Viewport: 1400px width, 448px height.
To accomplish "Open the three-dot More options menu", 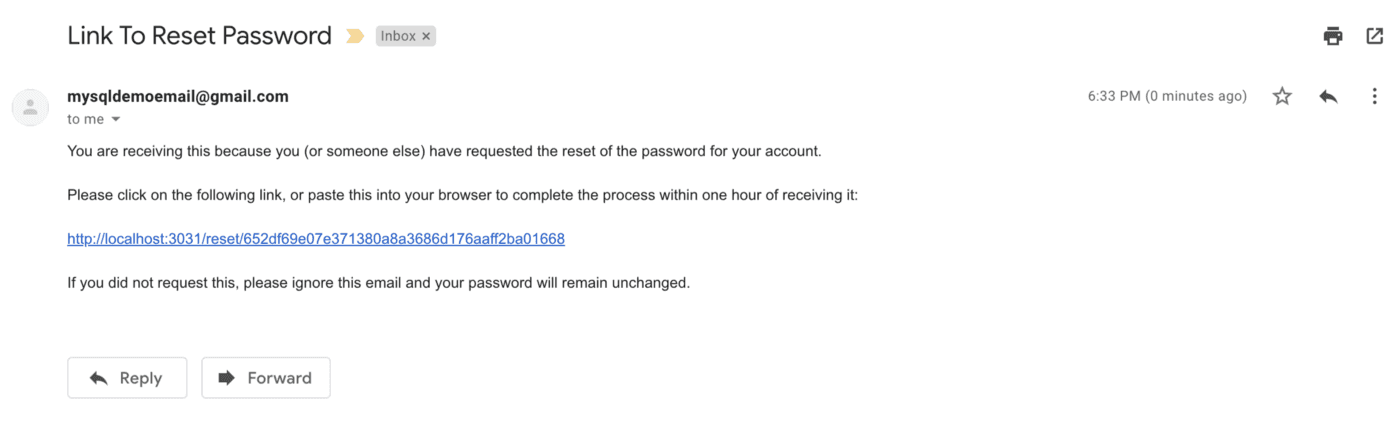I will pos(1374,96).
